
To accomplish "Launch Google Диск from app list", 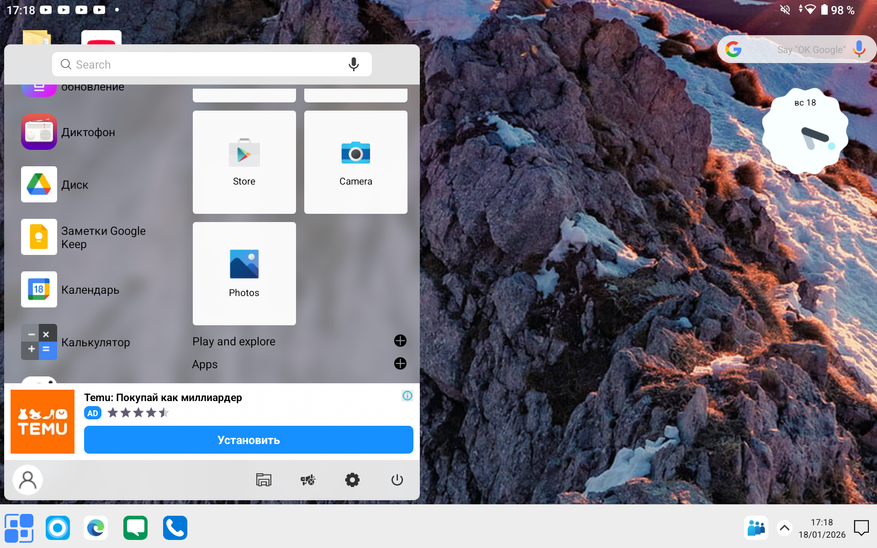I will 55,185.
